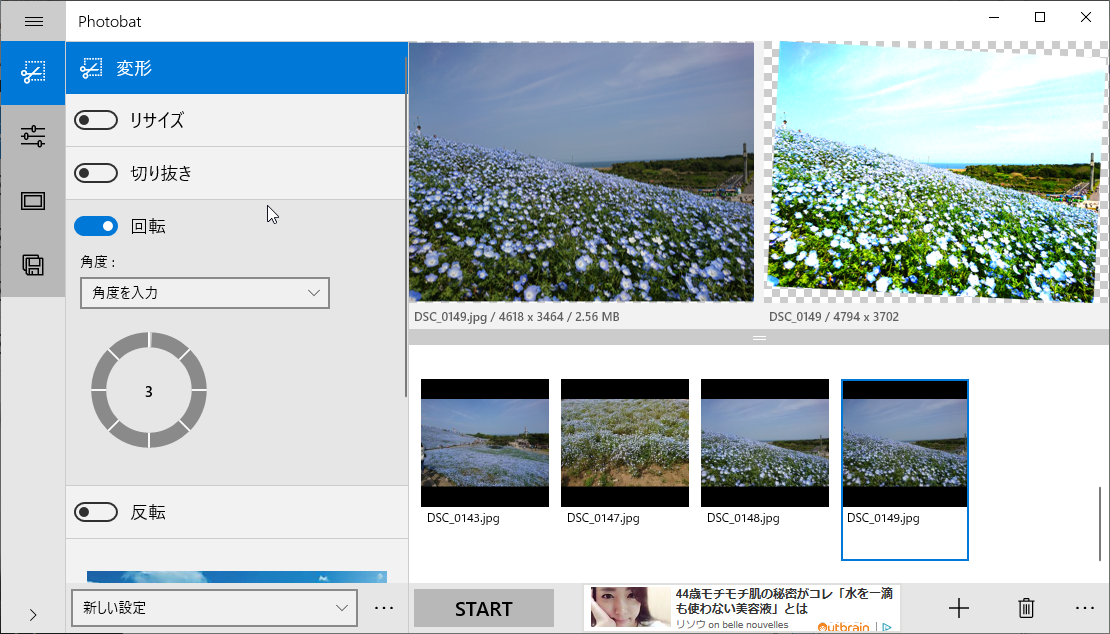Click the START button
Screen dimensions: 1110x634
coord(484,609)
